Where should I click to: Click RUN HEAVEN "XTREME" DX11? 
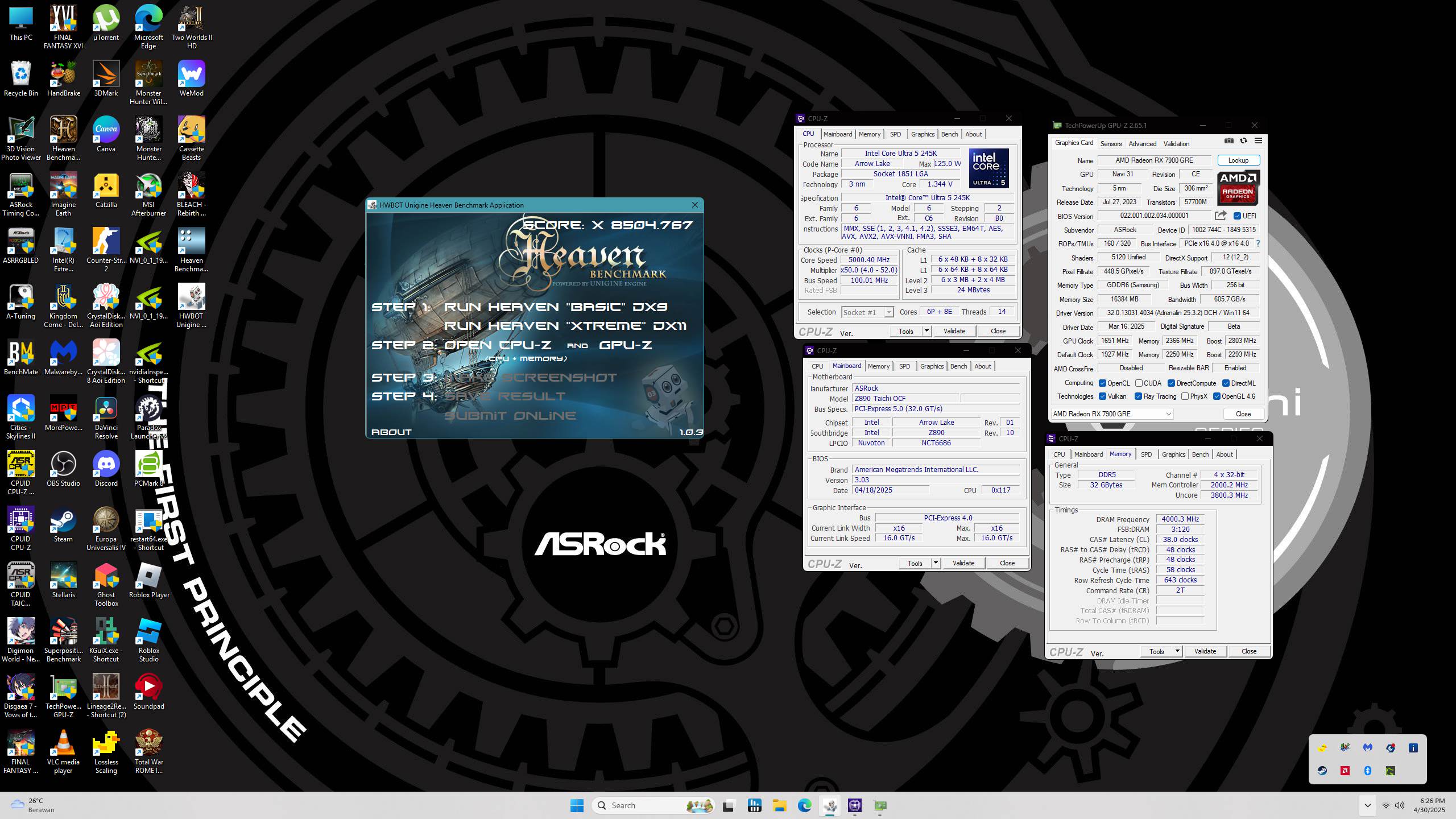565,326
